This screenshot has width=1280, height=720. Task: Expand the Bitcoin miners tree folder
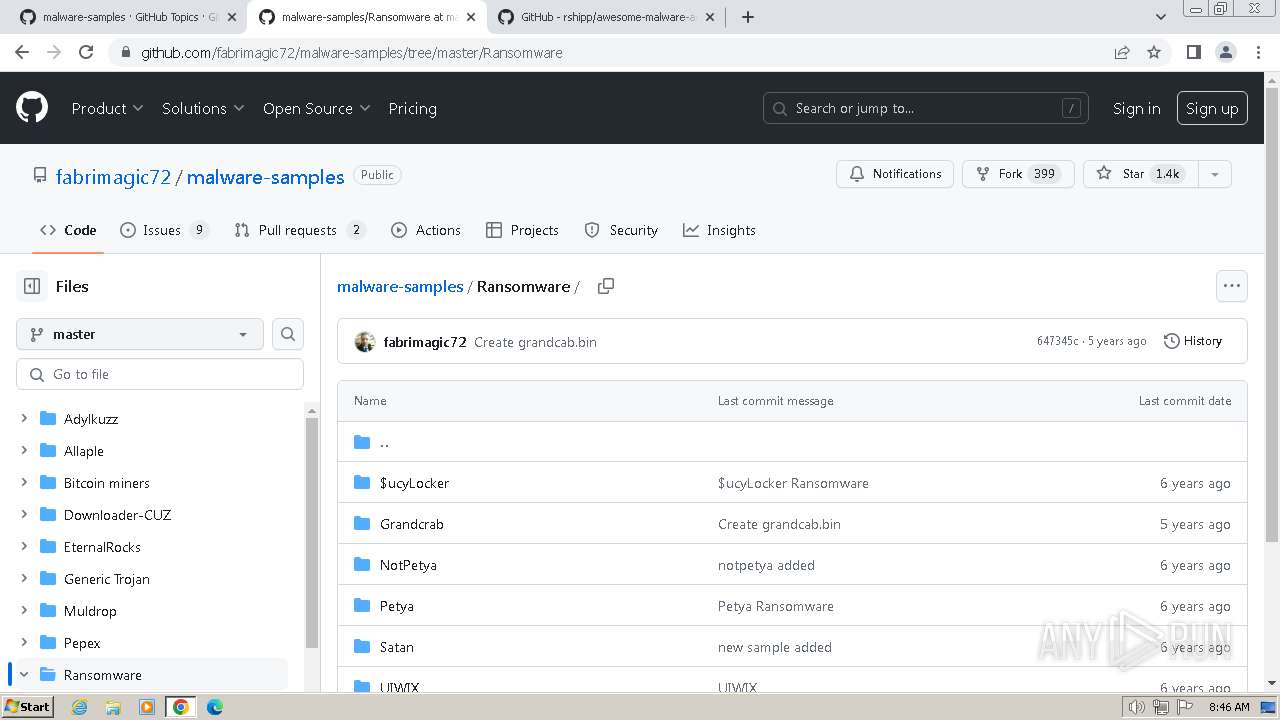tap(24, 483)
